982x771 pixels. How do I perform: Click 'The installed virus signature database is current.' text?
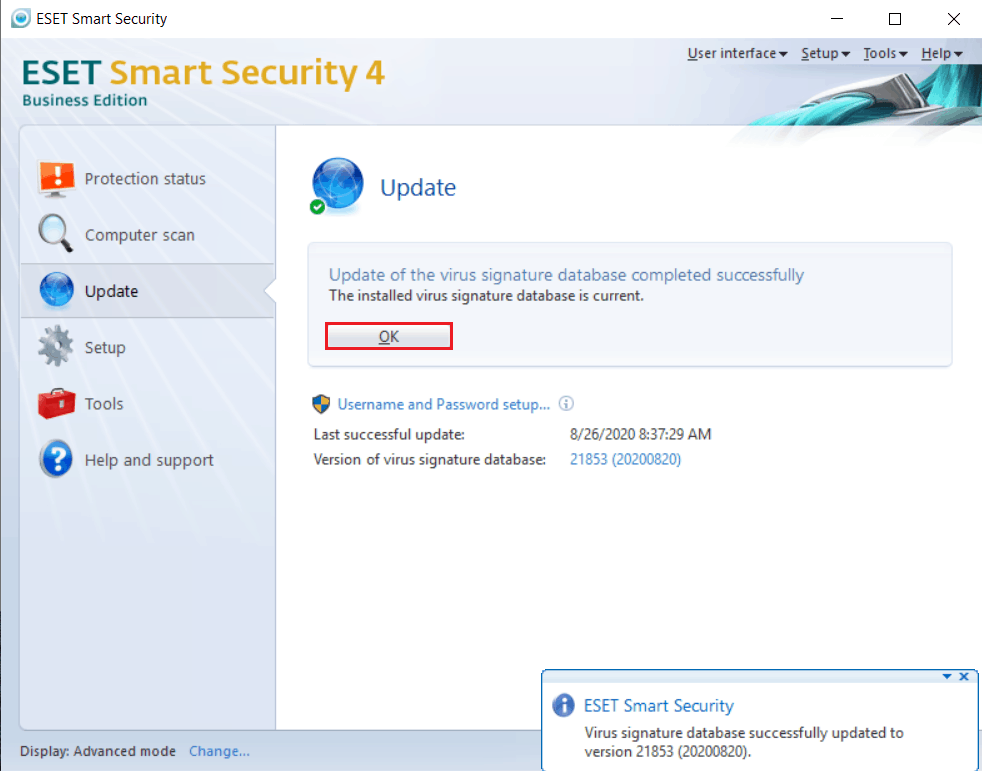tap(486, 296)
